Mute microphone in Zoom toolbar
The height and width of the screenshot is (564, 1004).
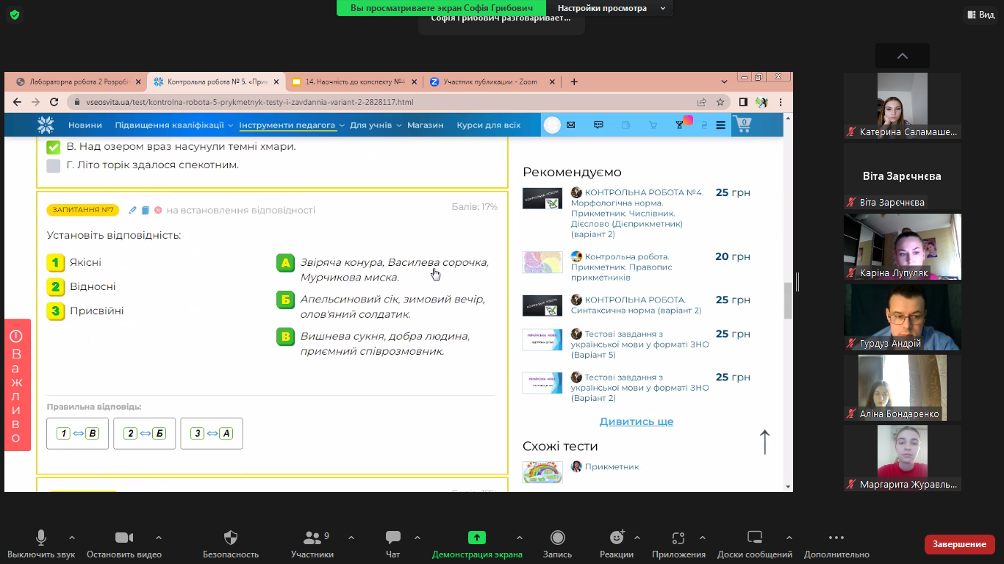click(x=41, y=538)
